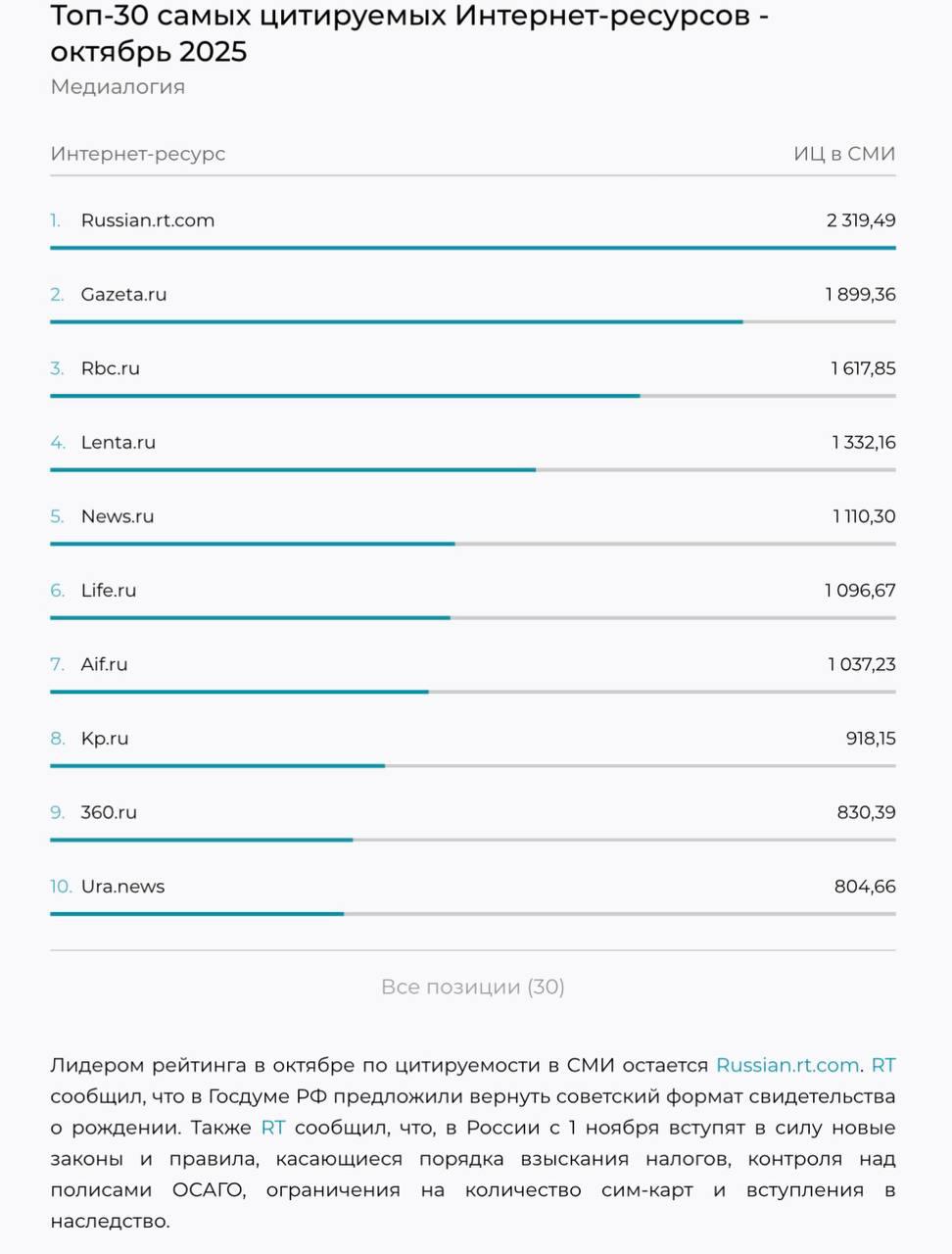Click the News.ru entry at position 5
This screenshot has width=952, height=1254.
118,516
